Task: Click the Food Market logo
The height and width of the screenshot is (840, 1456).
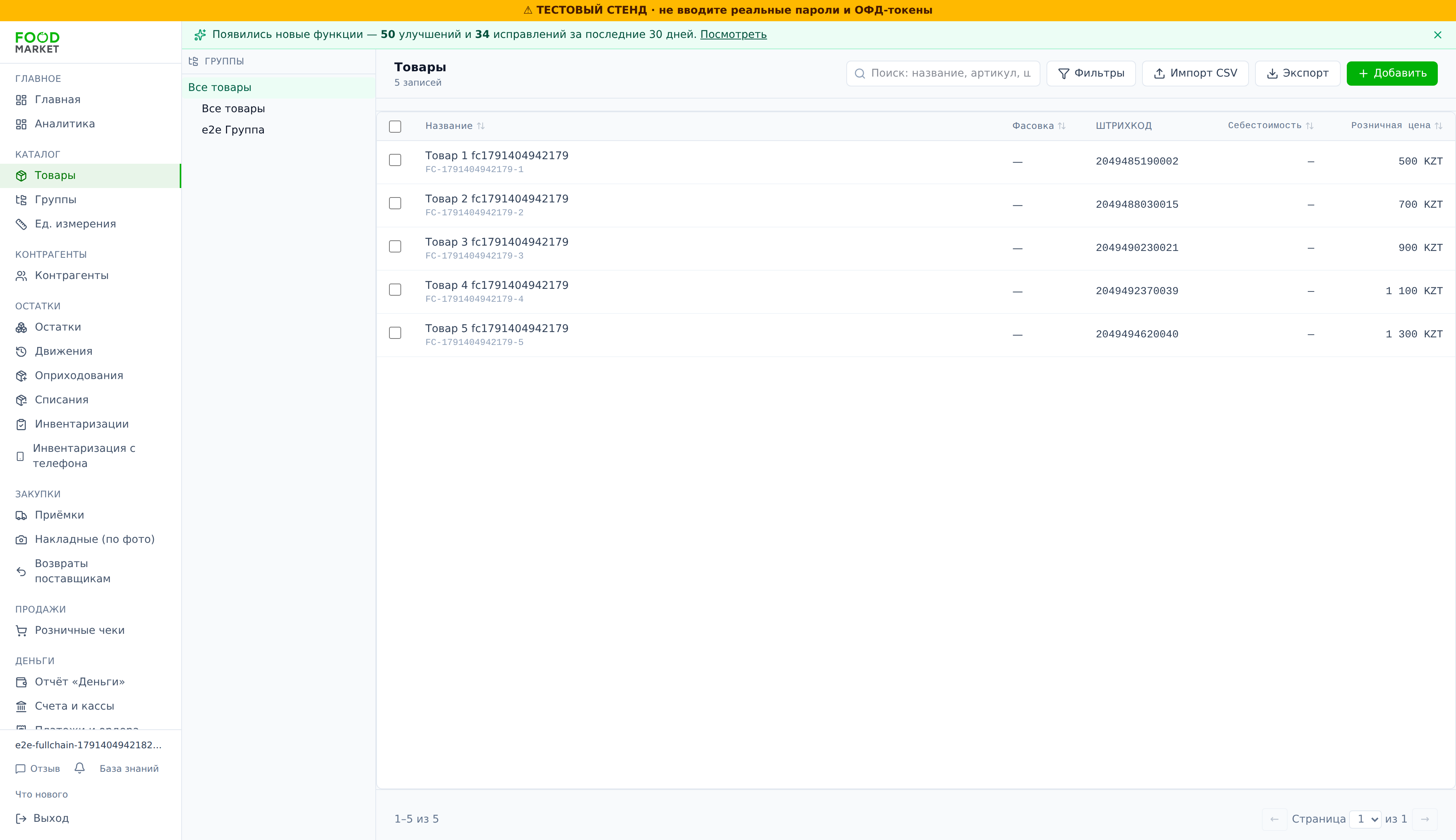Action: coord(38,43)
